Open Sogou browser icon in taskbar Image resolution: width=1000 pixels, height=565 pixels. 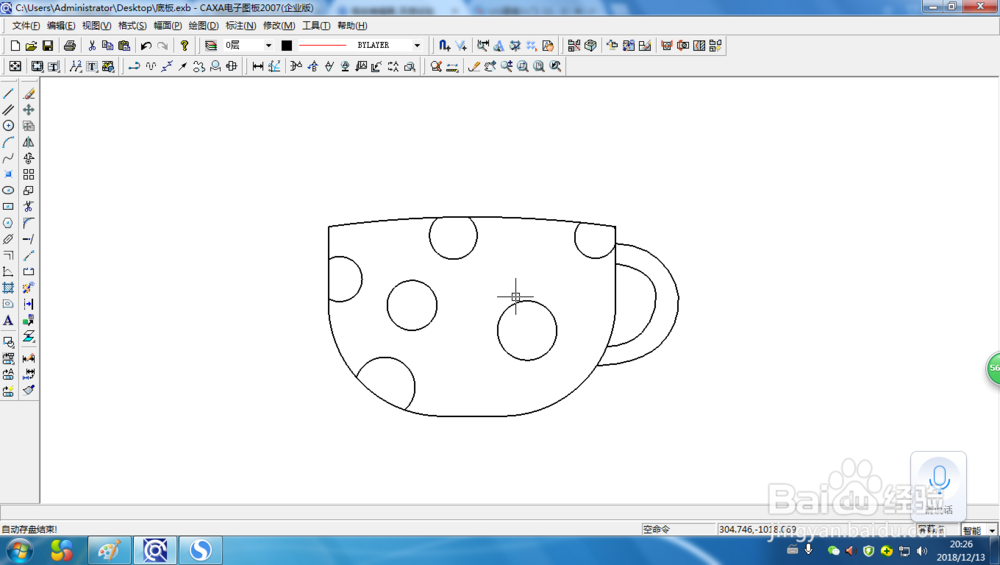pyautogui.click(x=200, y=550)
